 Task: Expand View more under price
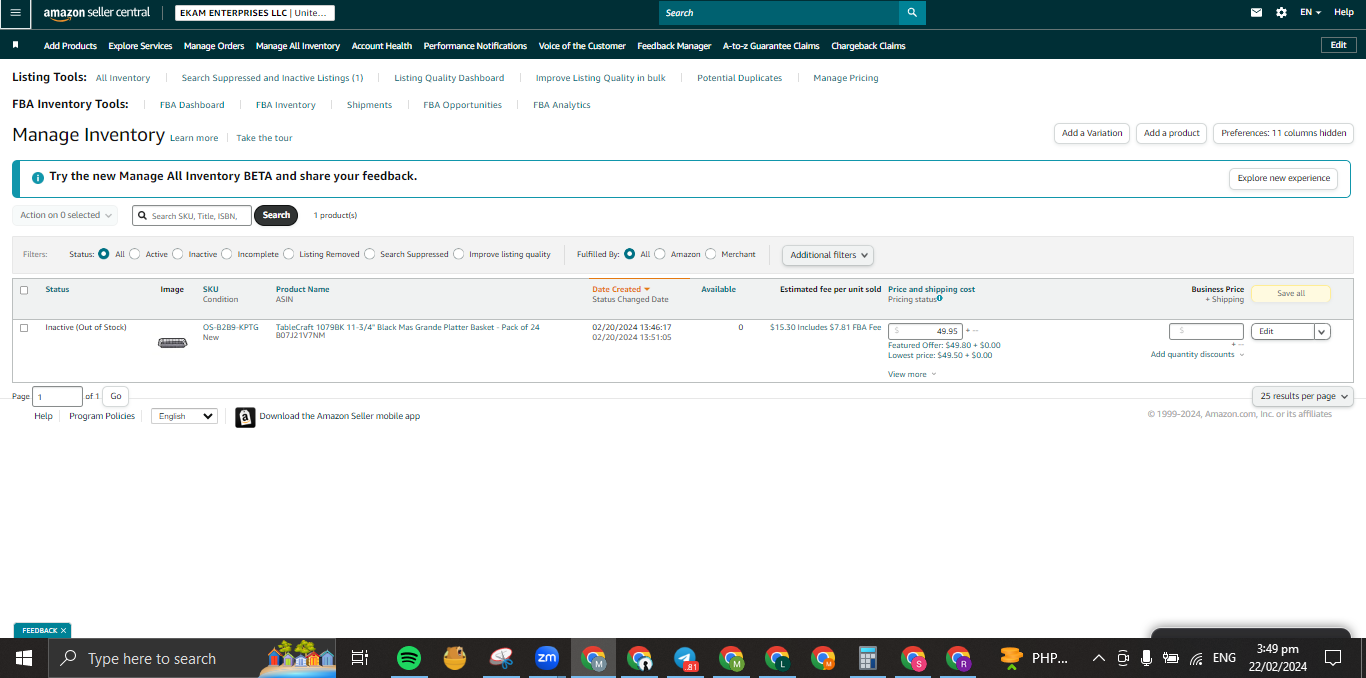point(912,374)
